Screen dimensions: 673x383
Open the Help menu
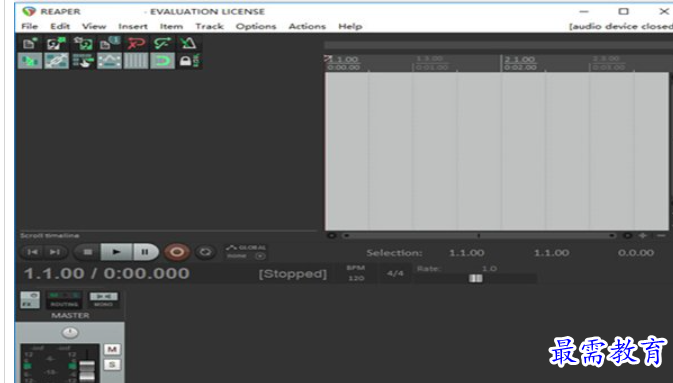point(350,26)
